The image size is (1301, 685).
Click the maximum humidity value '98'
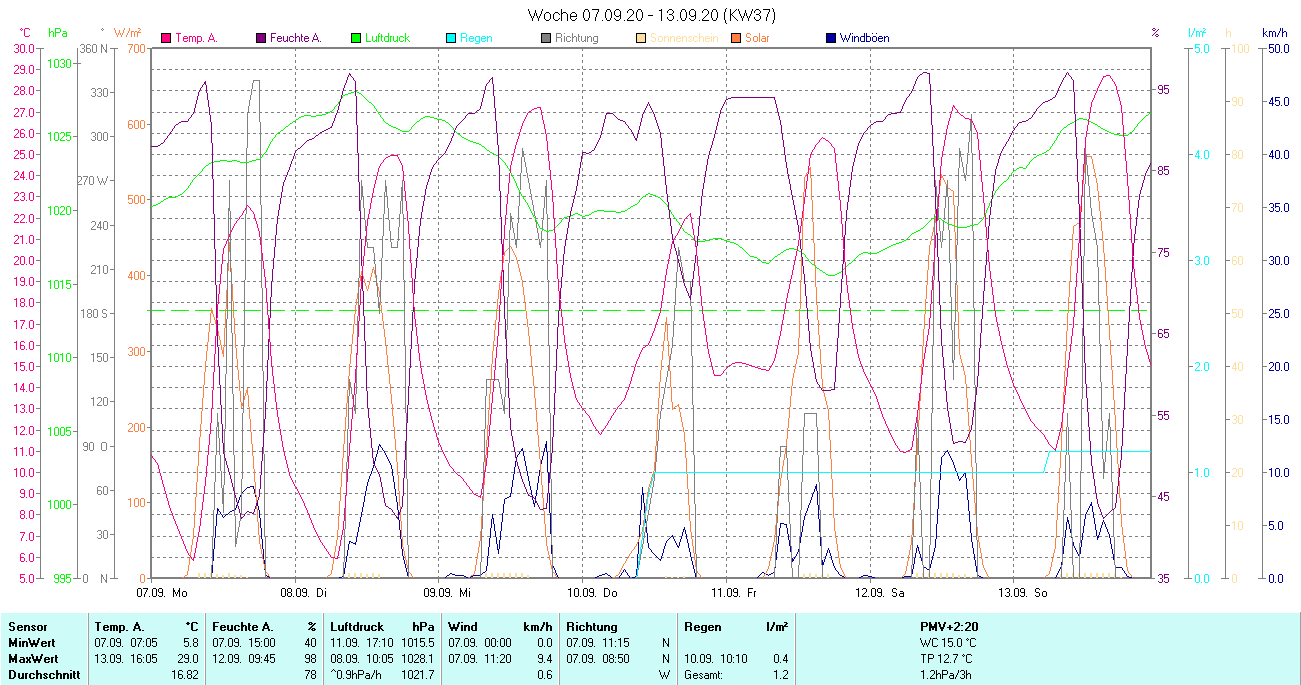(x=310, y=659)
